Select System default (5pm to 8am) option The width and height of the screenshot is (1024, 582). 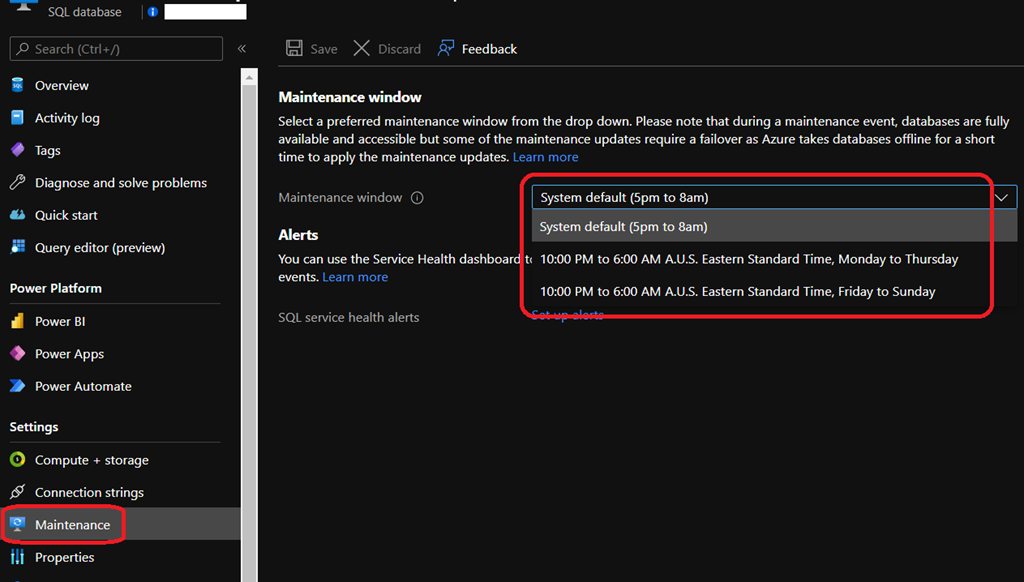(623, 227)
